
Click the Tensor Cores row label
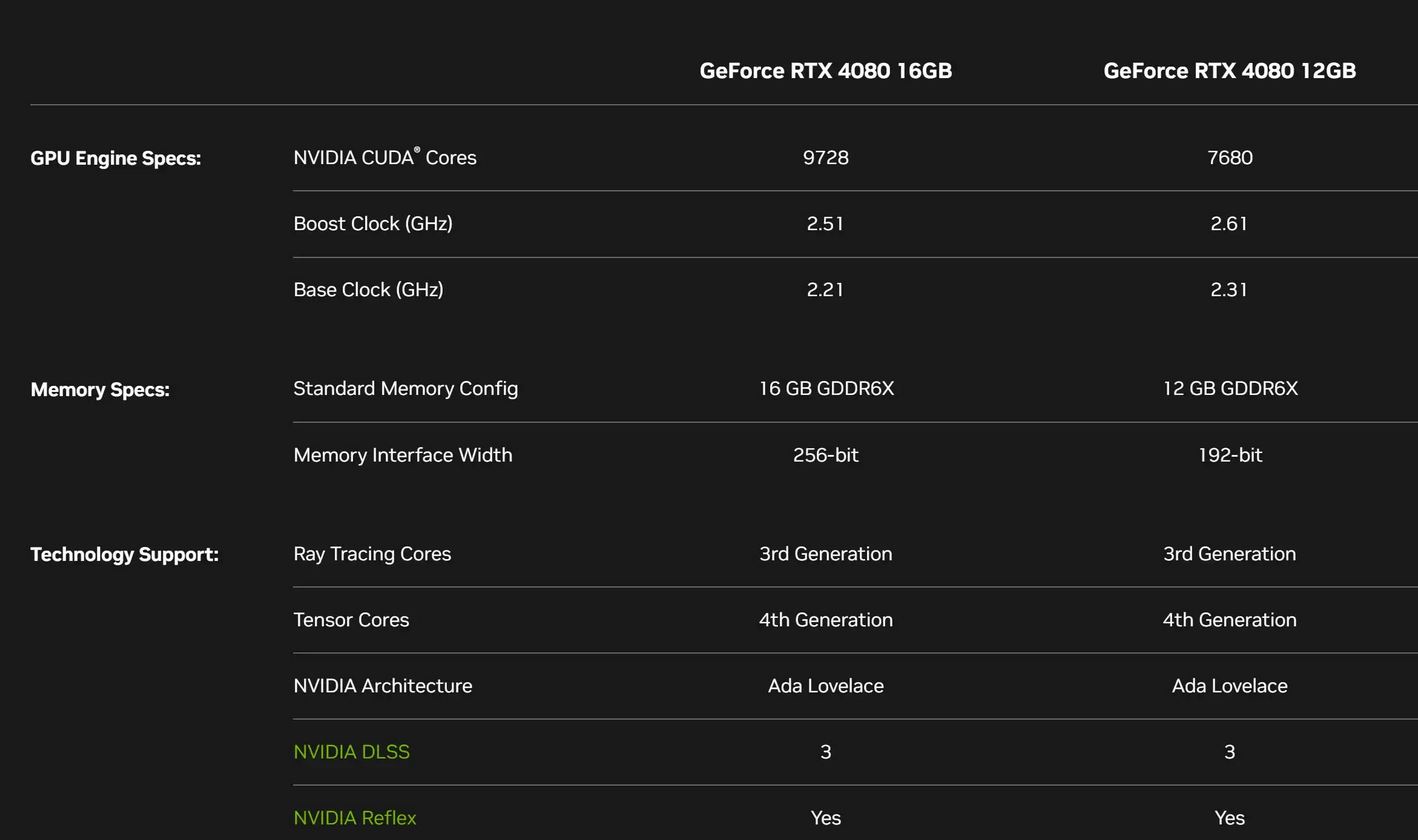pyautogui.click(x=351, y=620)
